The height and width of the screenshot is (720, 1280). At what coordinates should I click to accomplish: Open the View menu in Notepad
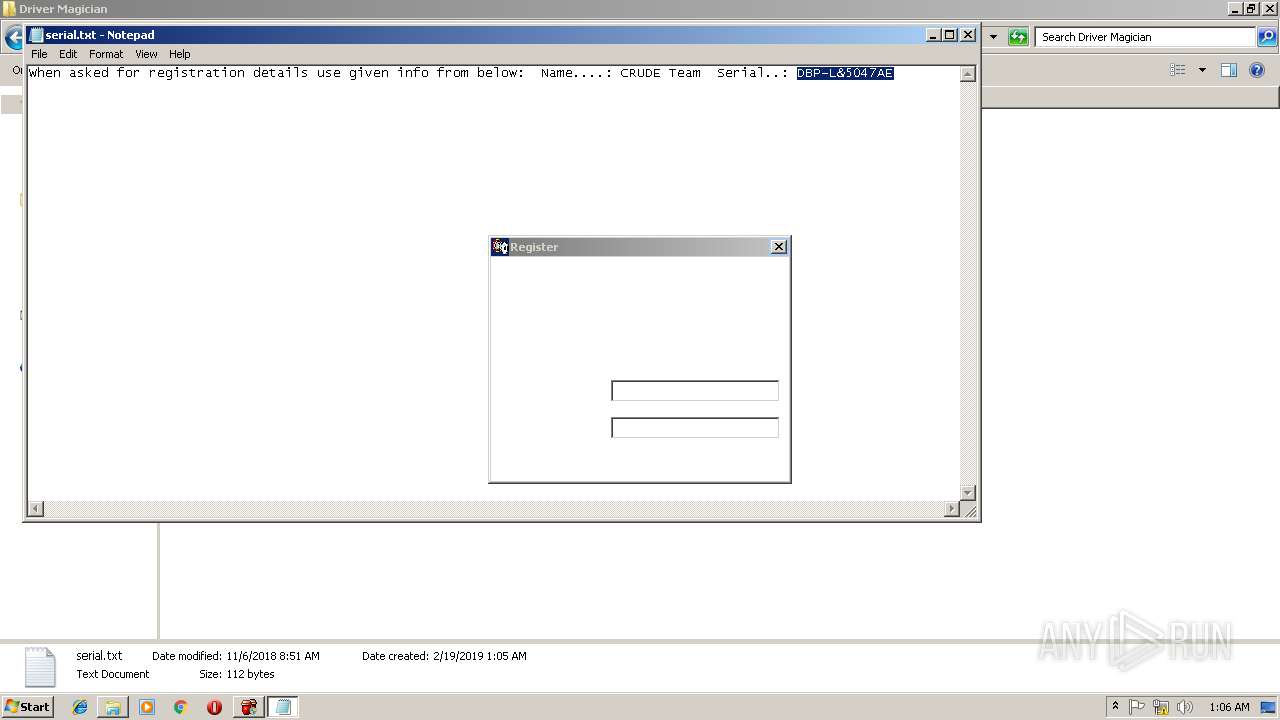(146, 54)
